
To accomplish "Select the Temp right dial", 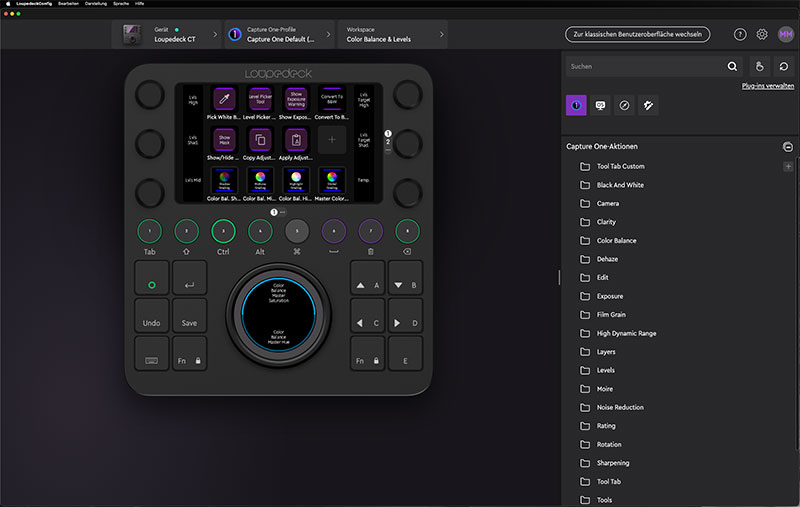I will [408, 193].
